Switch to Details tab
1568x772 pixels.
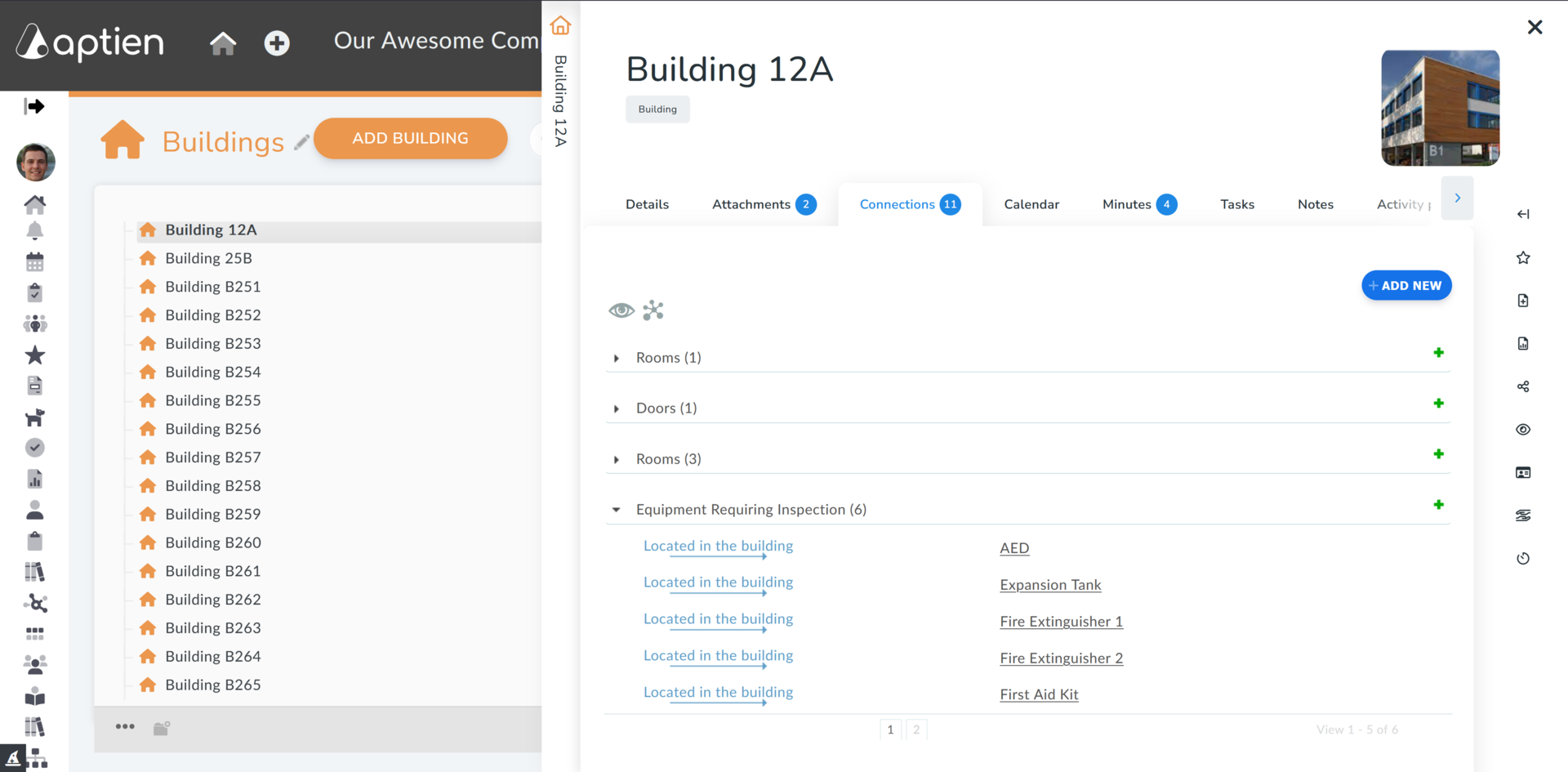pos(647,204)
